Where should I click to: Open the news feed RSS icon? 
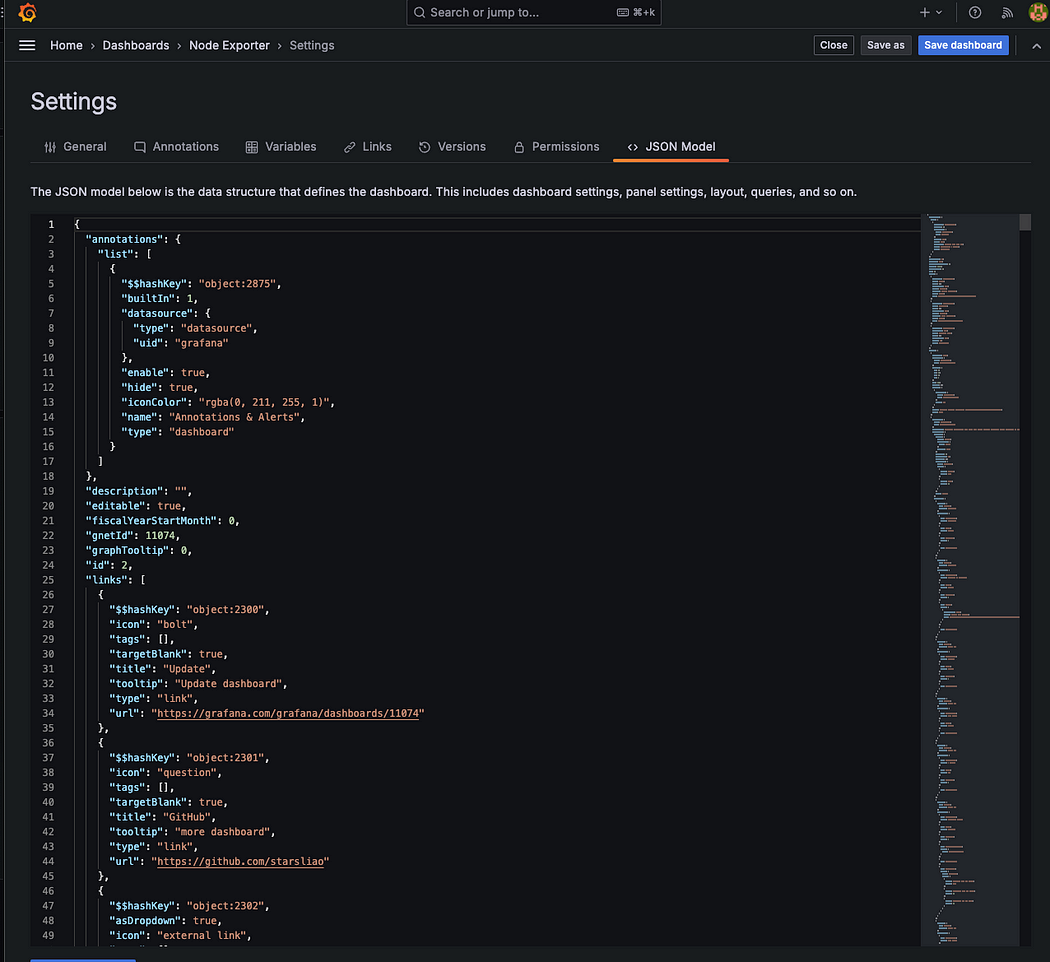click(1007, 13)
